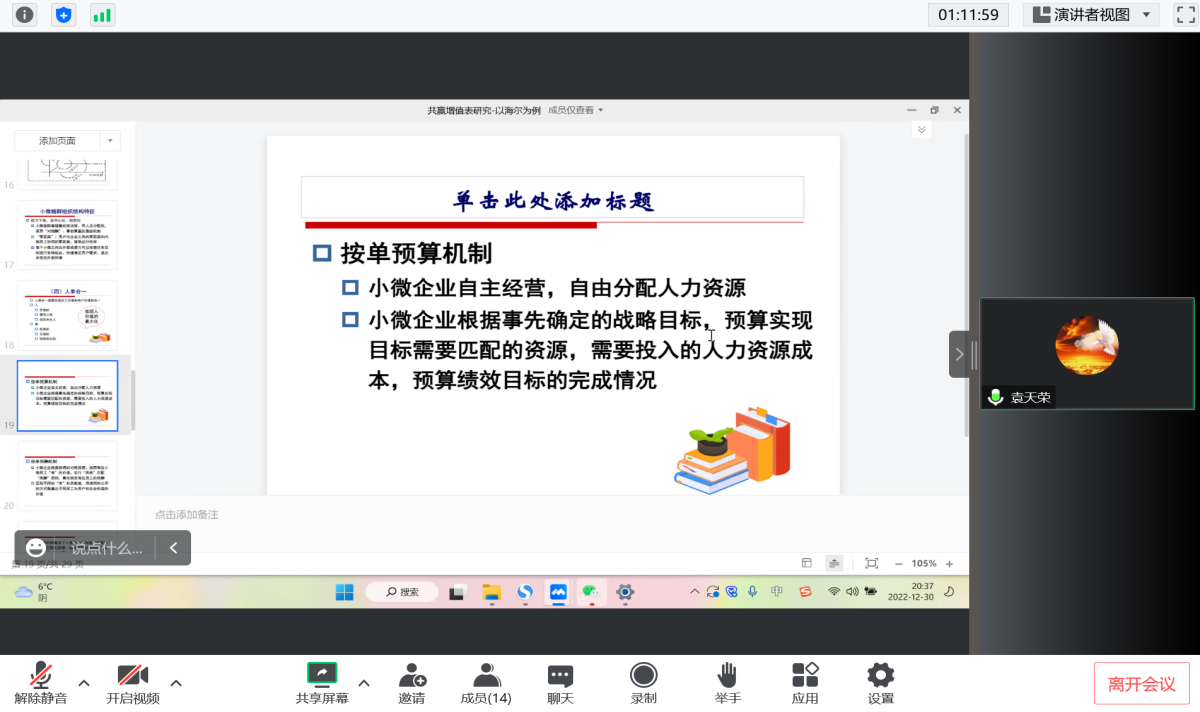Check network signal strength icon
1200x712 pixels.
pyautogui.click(x=102, y=15)
